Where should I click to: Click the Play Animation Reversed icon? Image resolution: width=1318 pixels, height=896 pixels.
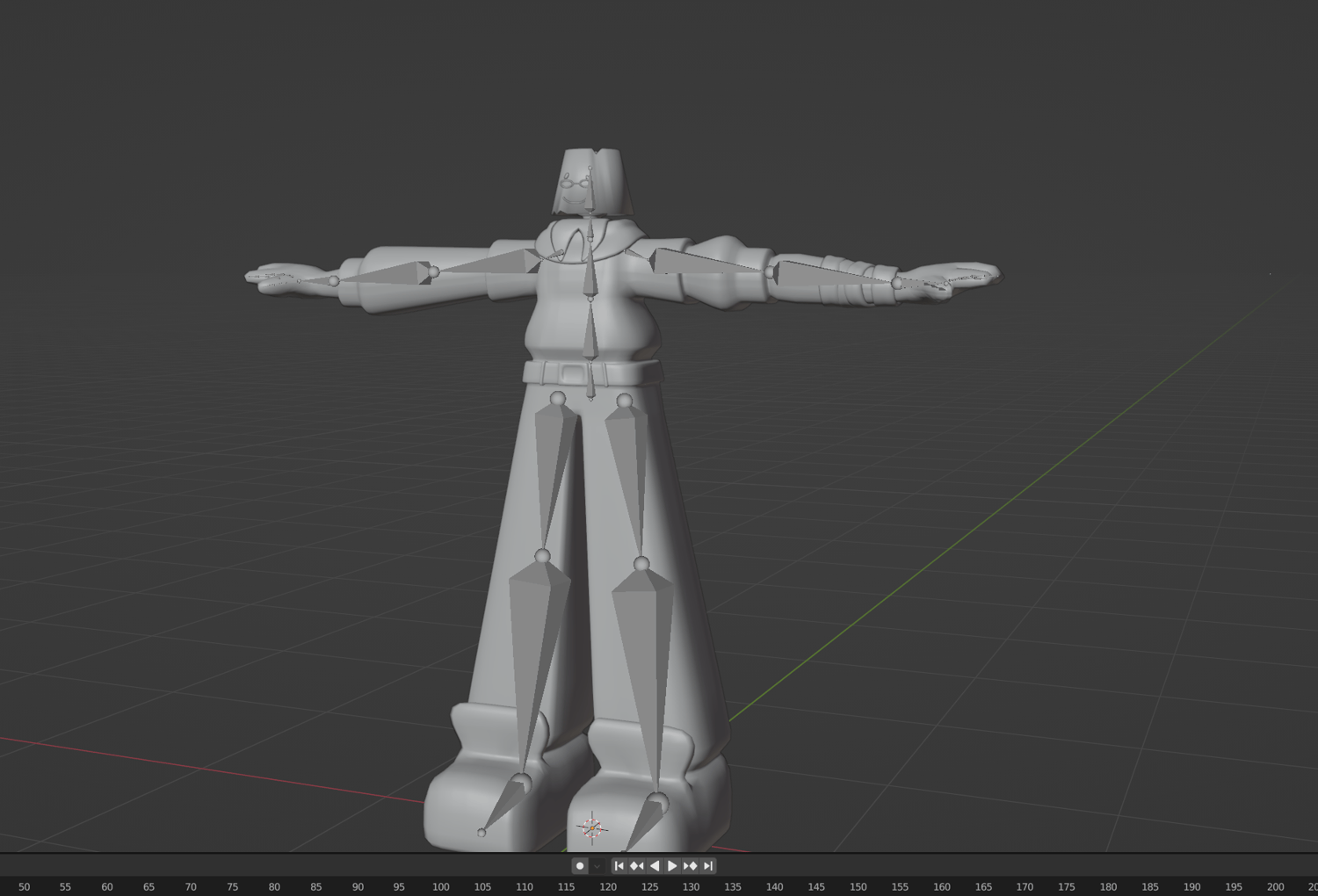[x=653, y=865]
